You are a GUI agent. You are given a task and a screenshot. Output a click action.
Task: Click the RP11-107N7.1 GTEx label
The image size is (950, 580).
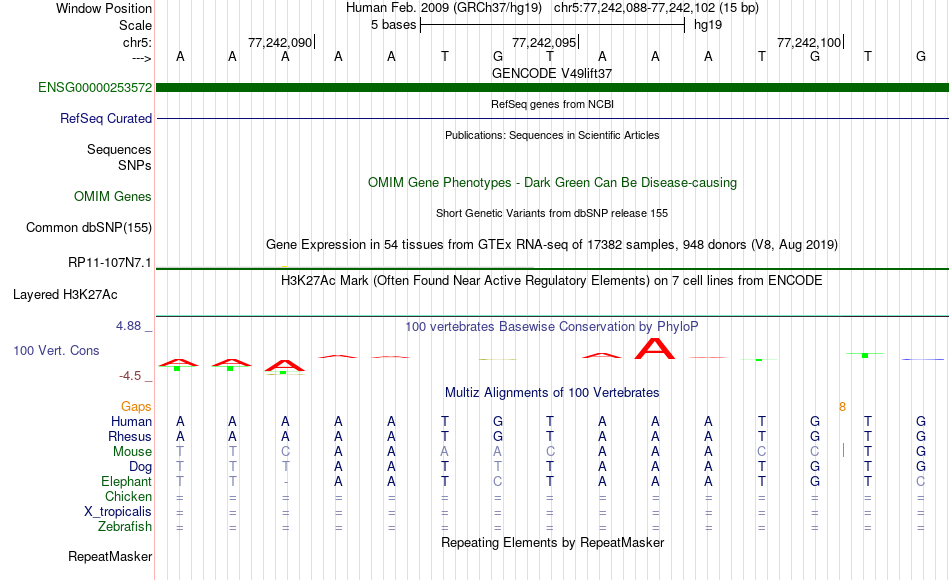pos(110,262)
